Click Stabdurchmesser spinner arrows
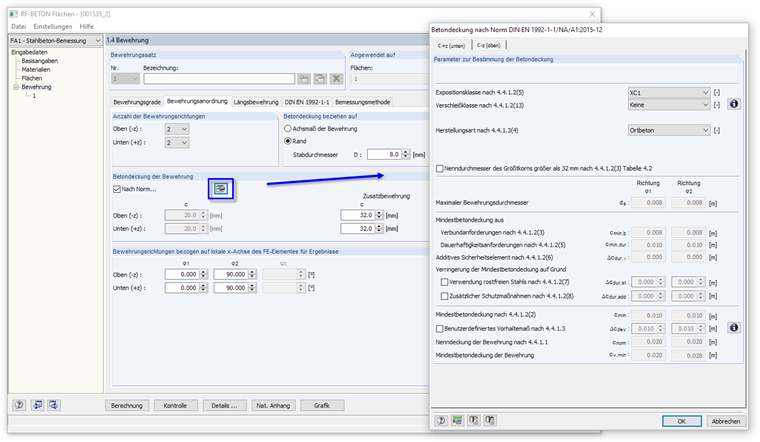Viewport: 760px width, 442px height. pyautogui.click(x=406, y=155)
